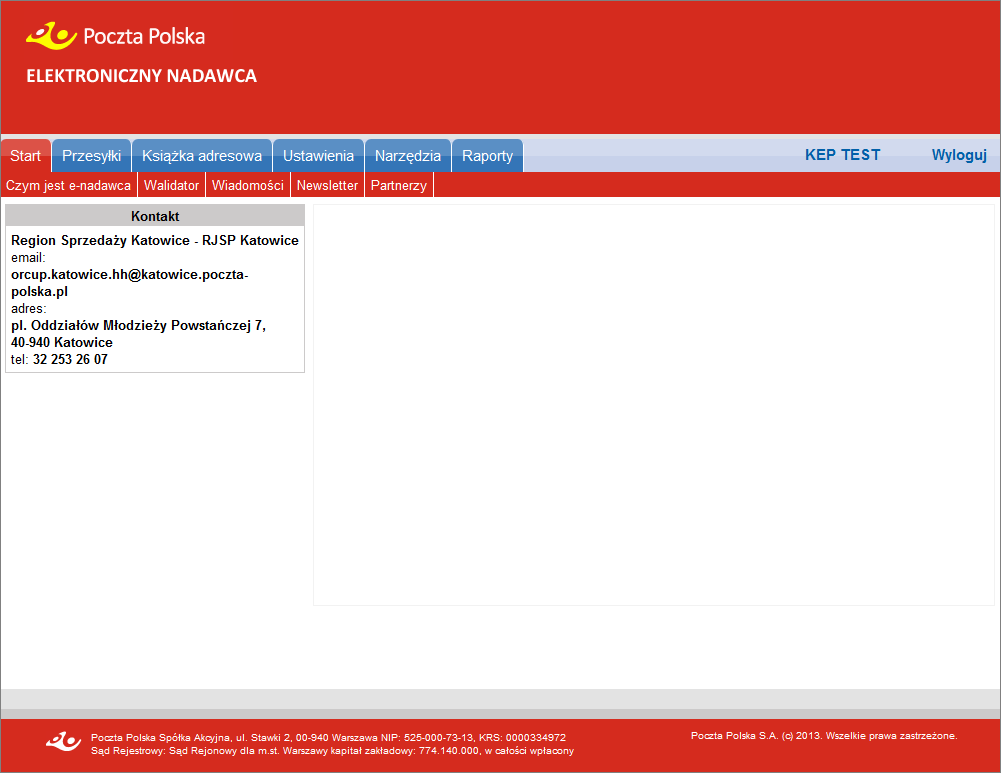Image resolution: width=1001 pixels, height=773 pixels.
Task: Open the Newsletter submenu item
Action: (x=327, y=185)
